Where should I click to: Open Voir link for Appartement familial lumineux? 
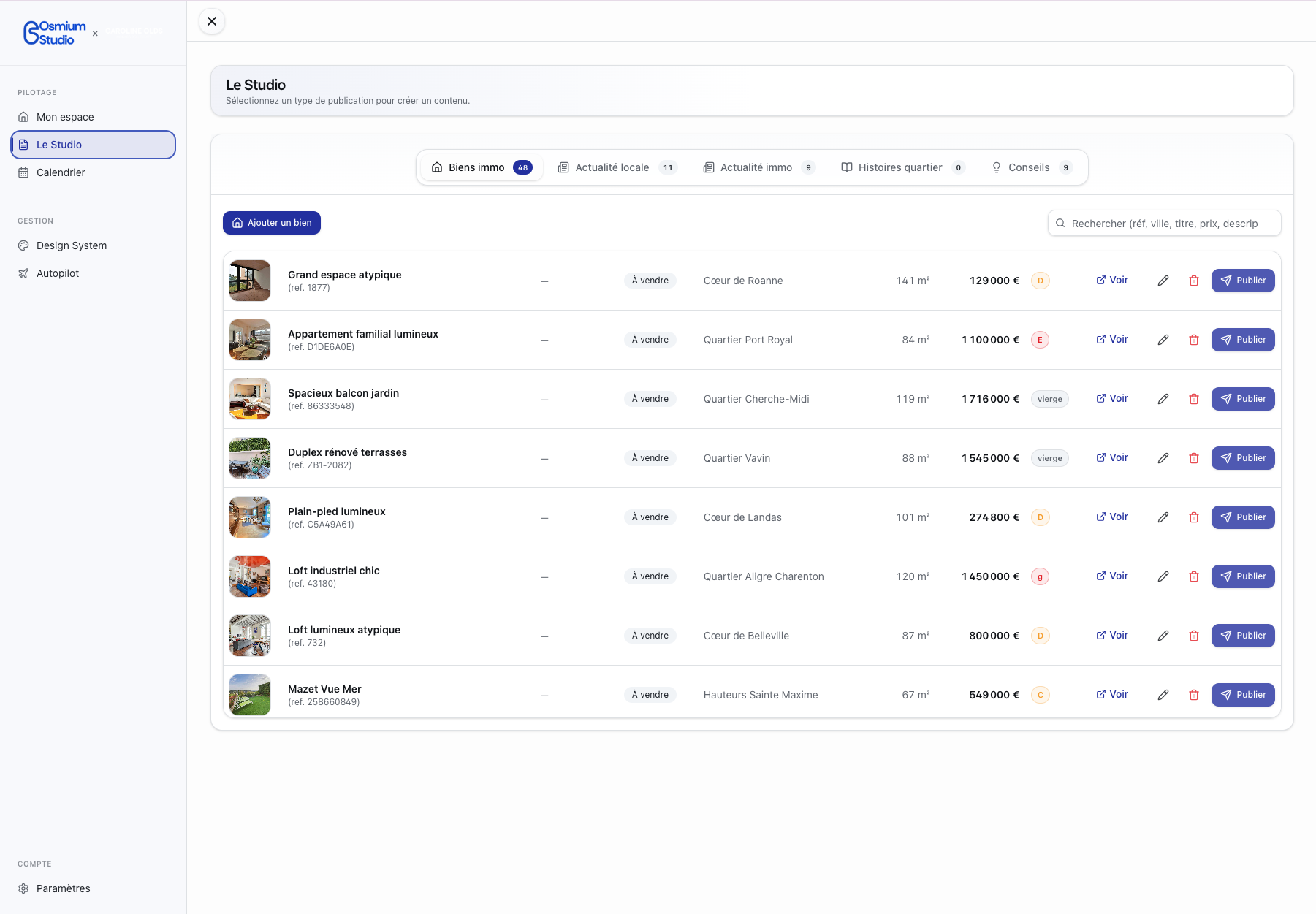pos(1112,339)
